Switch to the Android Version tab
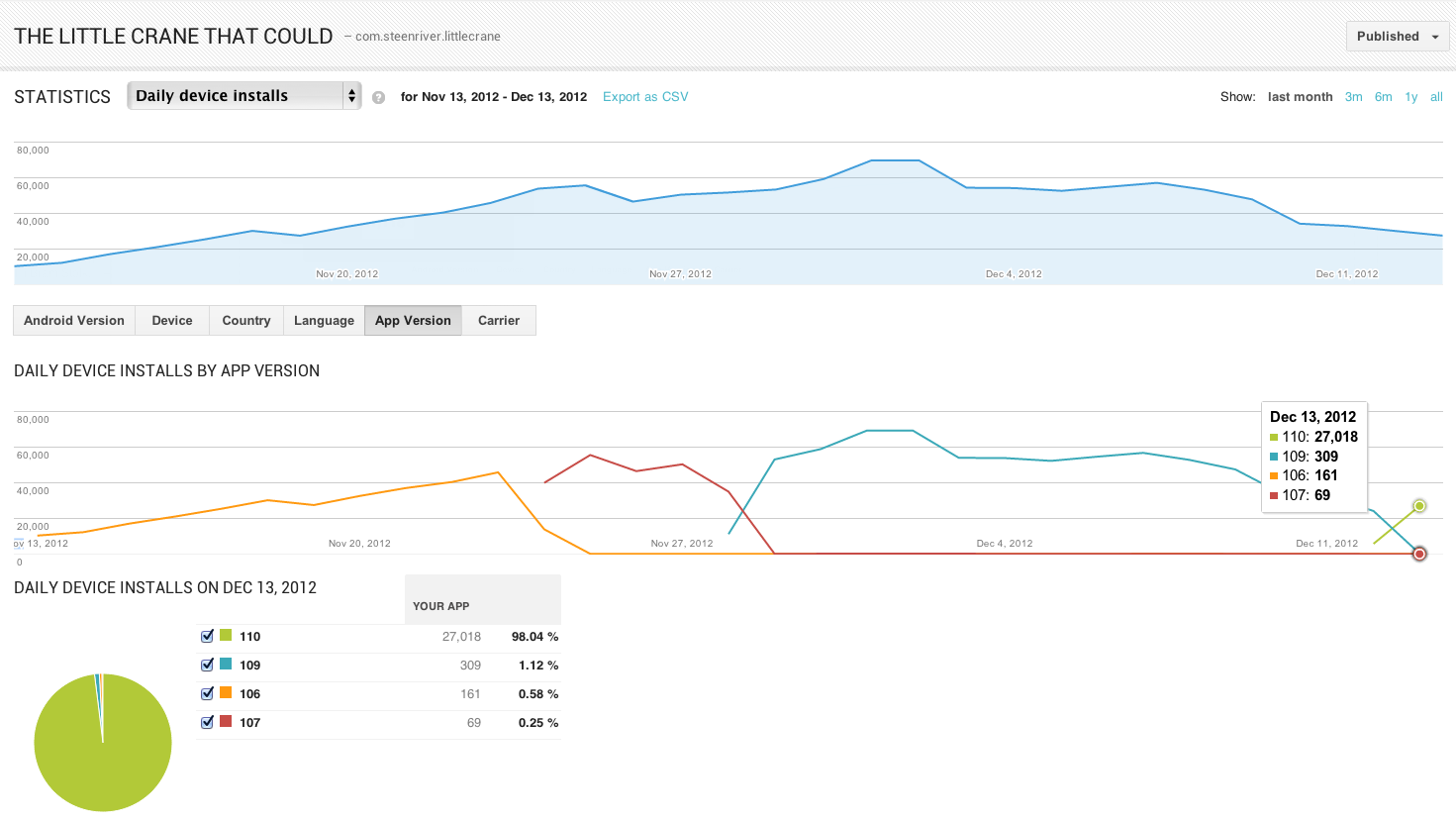This screenshot has height=822, width=1456. coord(74,321)
